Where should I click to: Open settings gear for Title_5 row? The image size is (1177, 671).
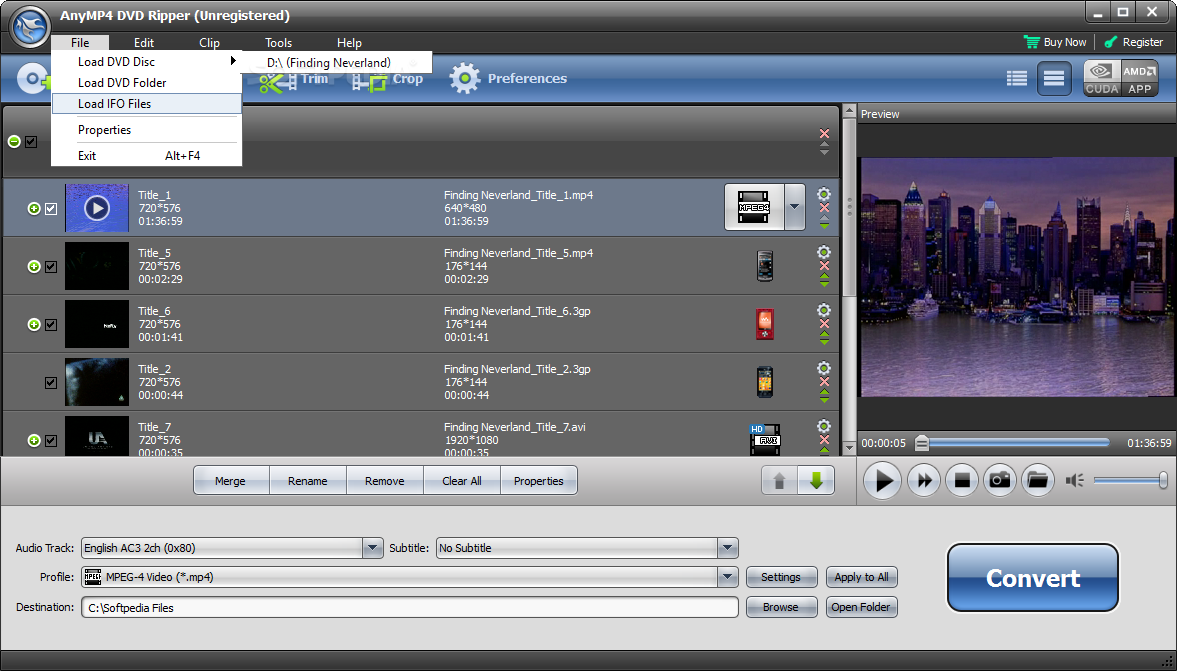tap(823, 251)
